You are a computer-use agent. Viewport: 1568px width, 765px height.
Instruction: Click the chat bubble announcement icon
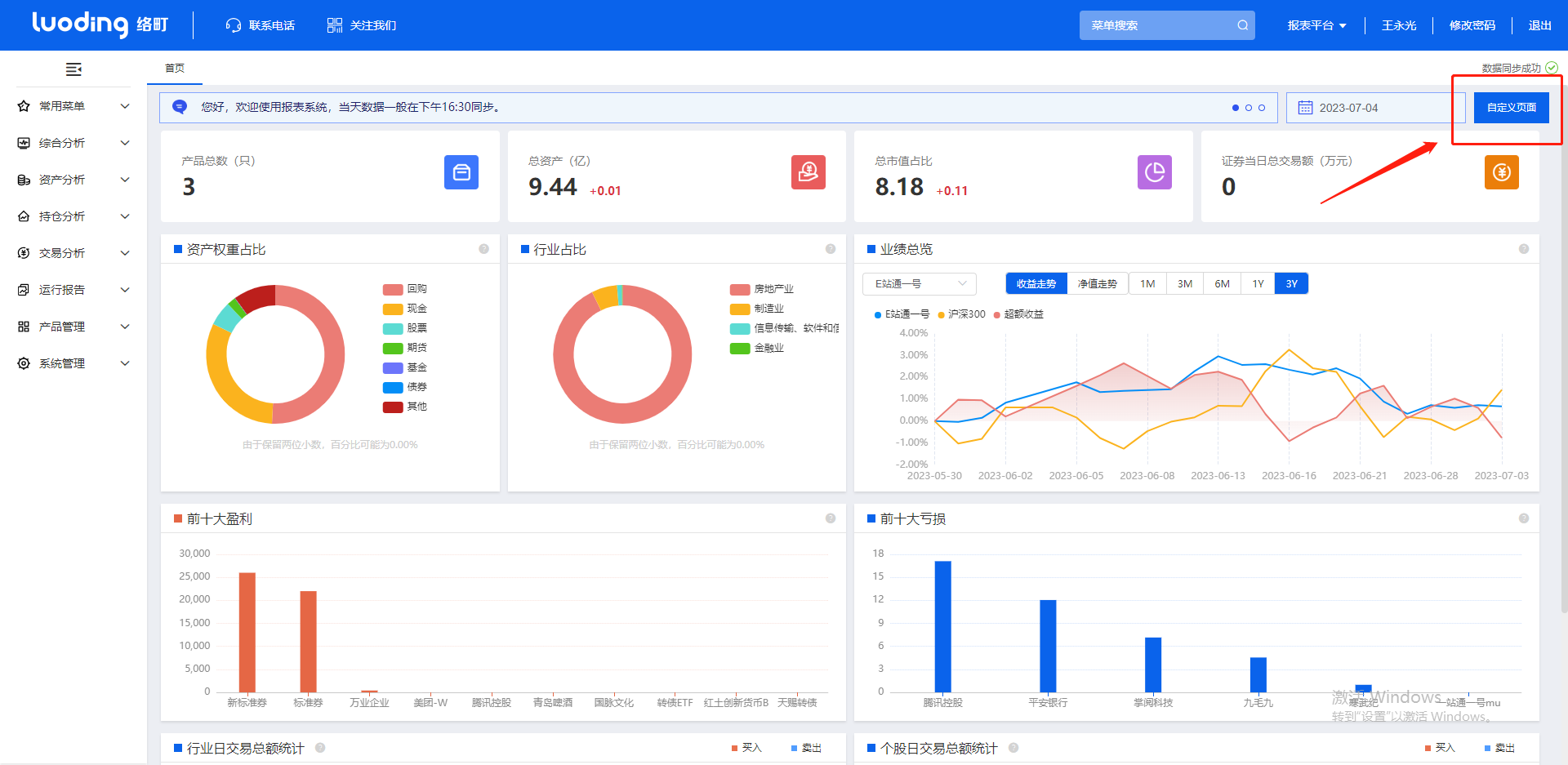click(x=180, y=107)
